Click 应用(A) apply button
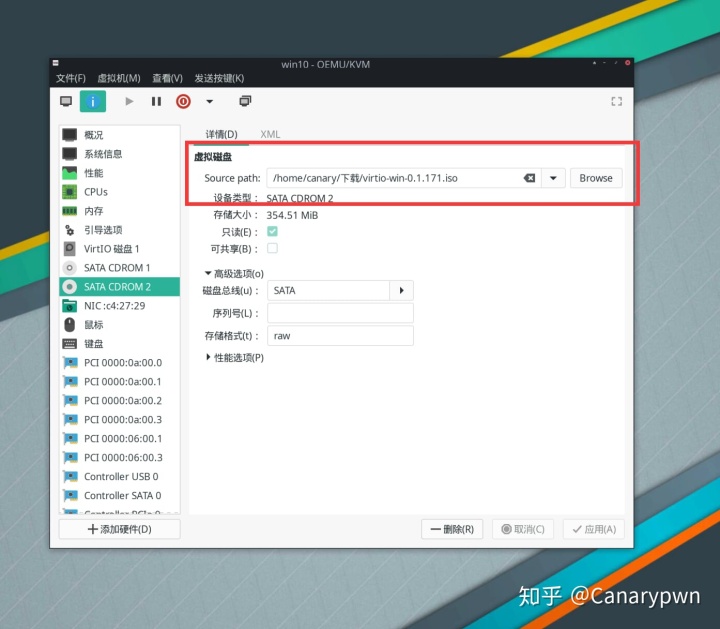This screenshot has width=720, height=629. point(594,529)
